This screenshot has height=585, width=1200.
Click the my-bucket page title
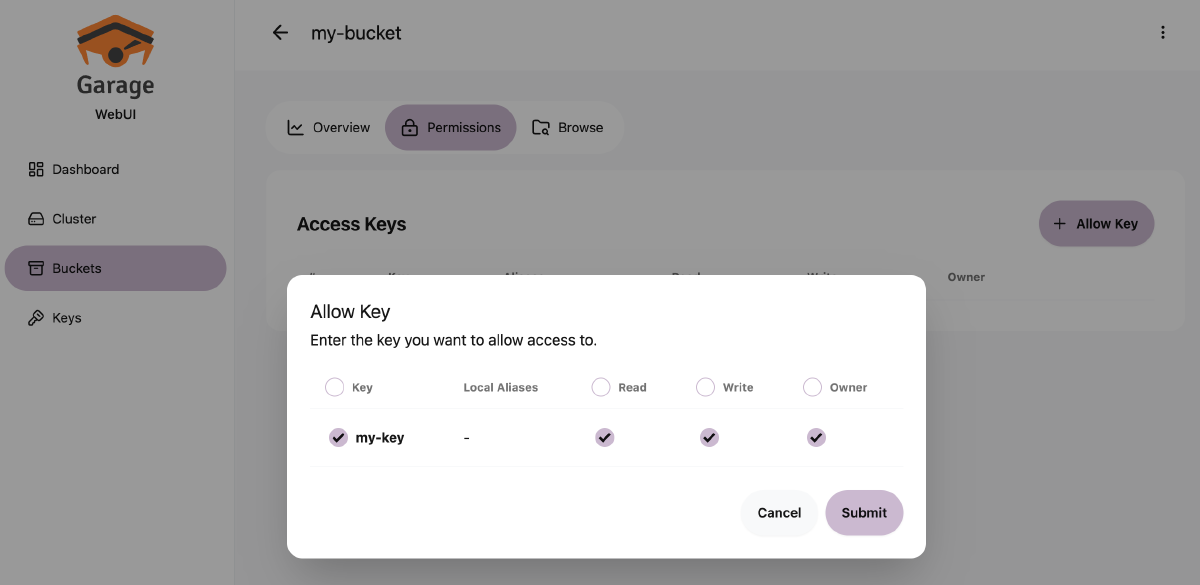point(356,33)
